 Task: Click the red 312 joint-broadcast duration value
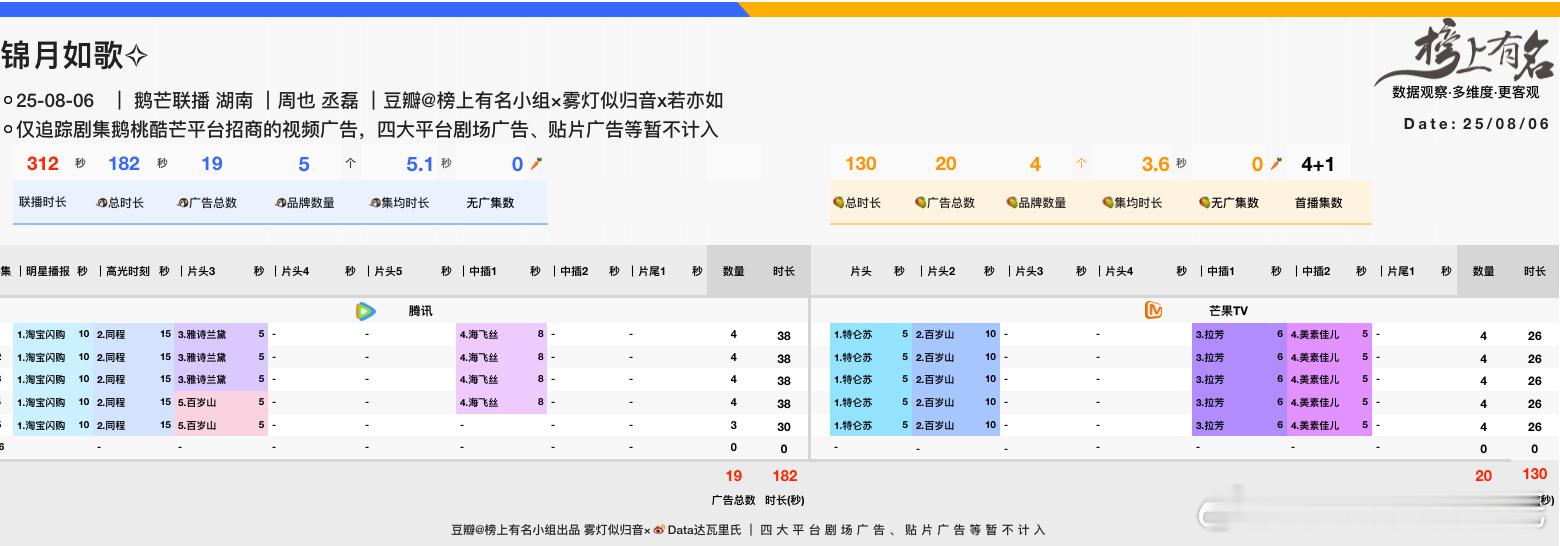(43, 164)
